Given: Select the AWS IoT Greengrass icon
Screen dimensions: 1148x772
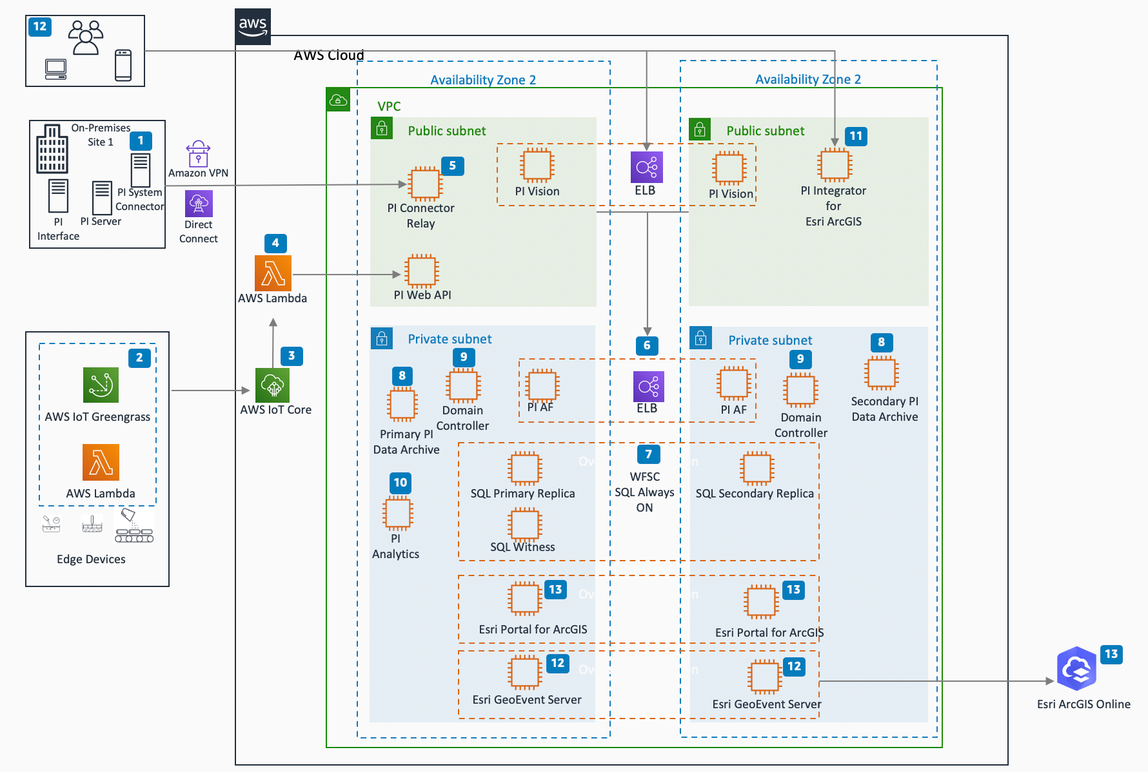Looking at the screenshot, I should click(100, 385).
